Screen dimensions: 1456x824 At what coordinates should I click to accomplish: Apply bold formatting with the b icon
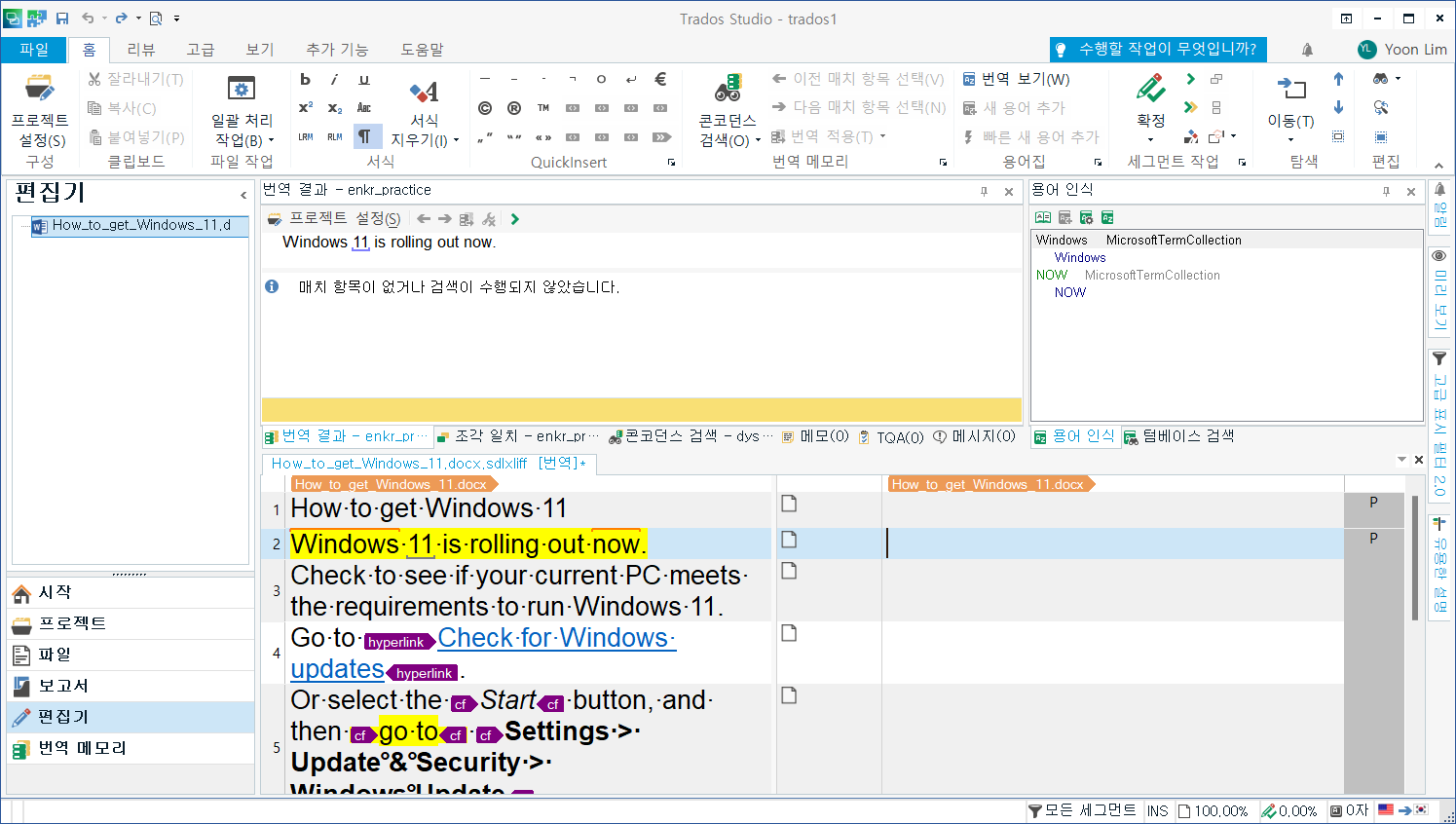pos(306,80)
